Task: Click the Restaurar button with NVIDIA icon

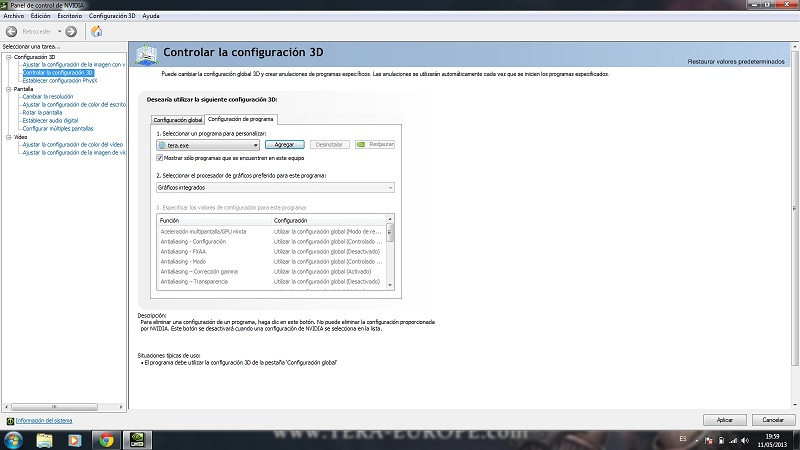Action: pyautogui.click(x=375, y=144)
